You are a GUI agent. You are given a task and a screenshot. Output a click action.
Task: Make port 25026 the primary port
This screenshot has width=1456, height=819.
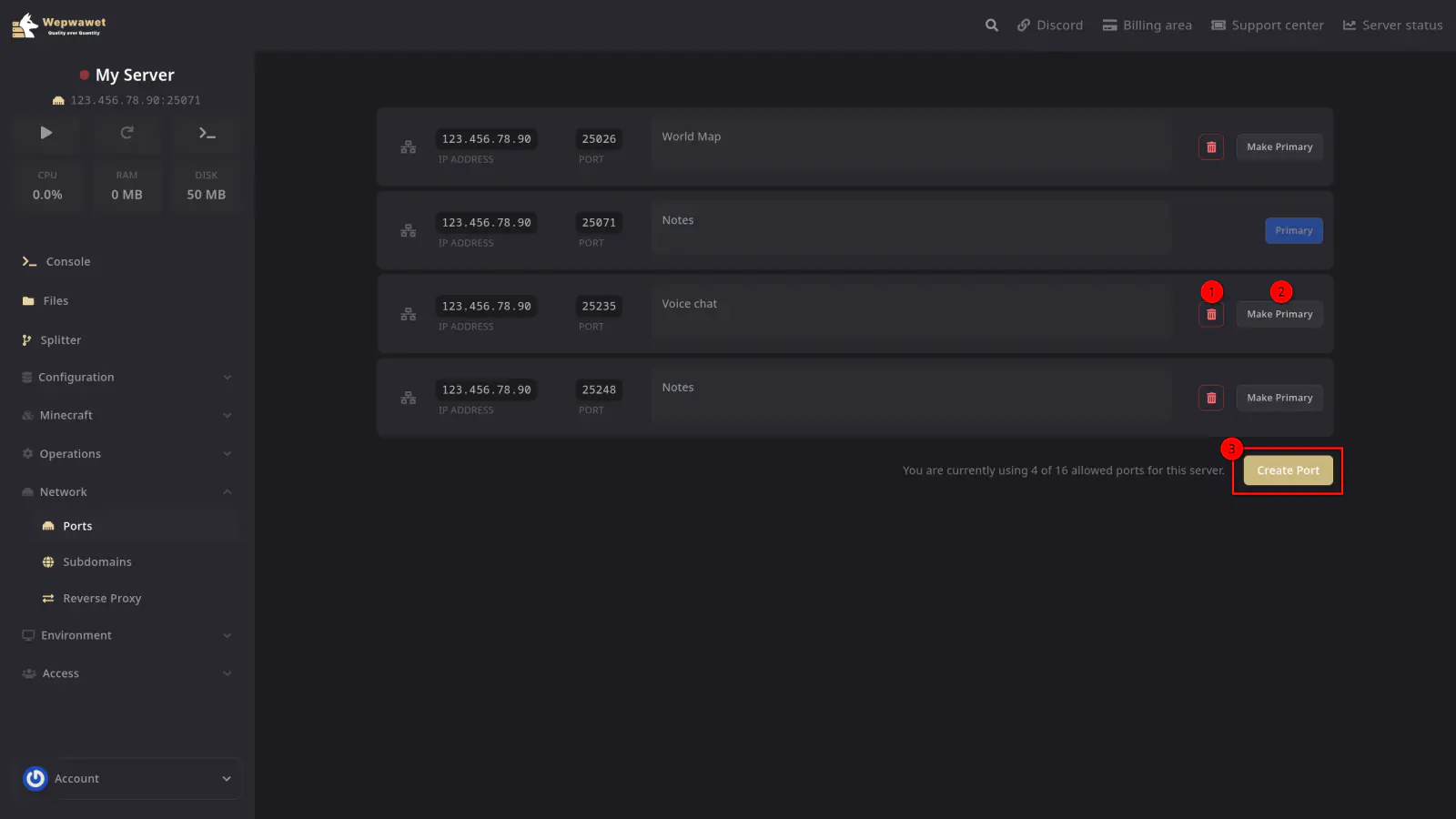tap(1279, 147)
